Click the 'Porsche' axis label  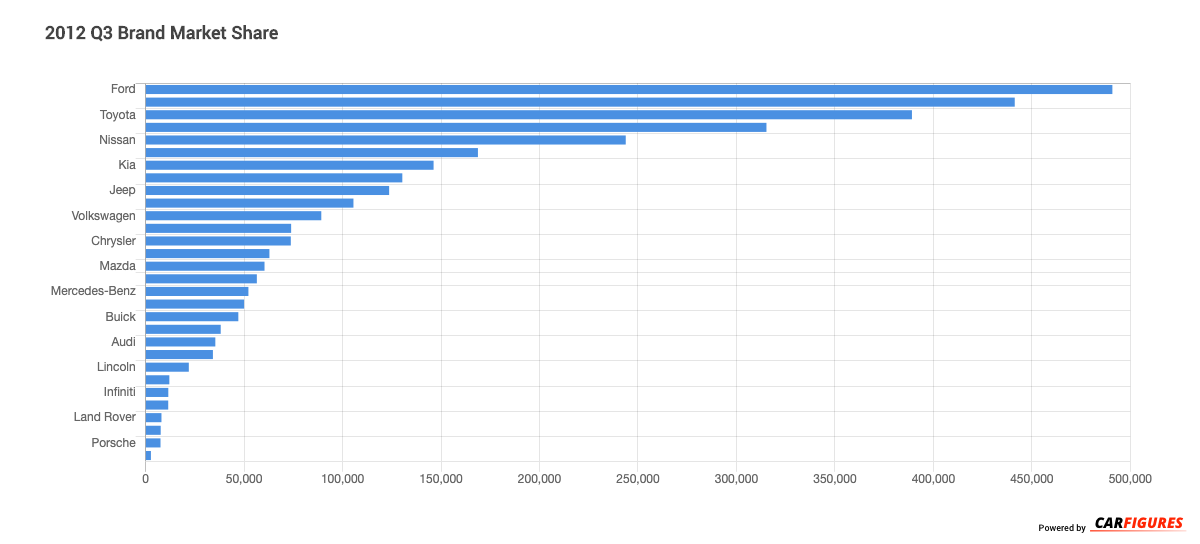point(114,443)
